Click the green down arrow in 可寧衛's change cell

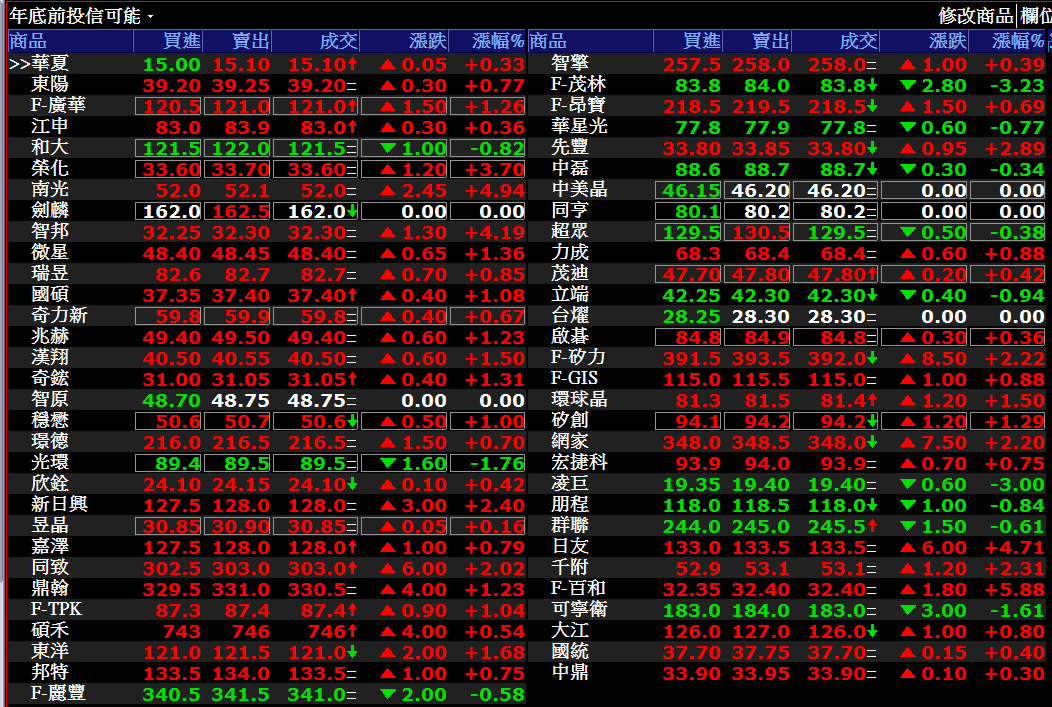908,611
